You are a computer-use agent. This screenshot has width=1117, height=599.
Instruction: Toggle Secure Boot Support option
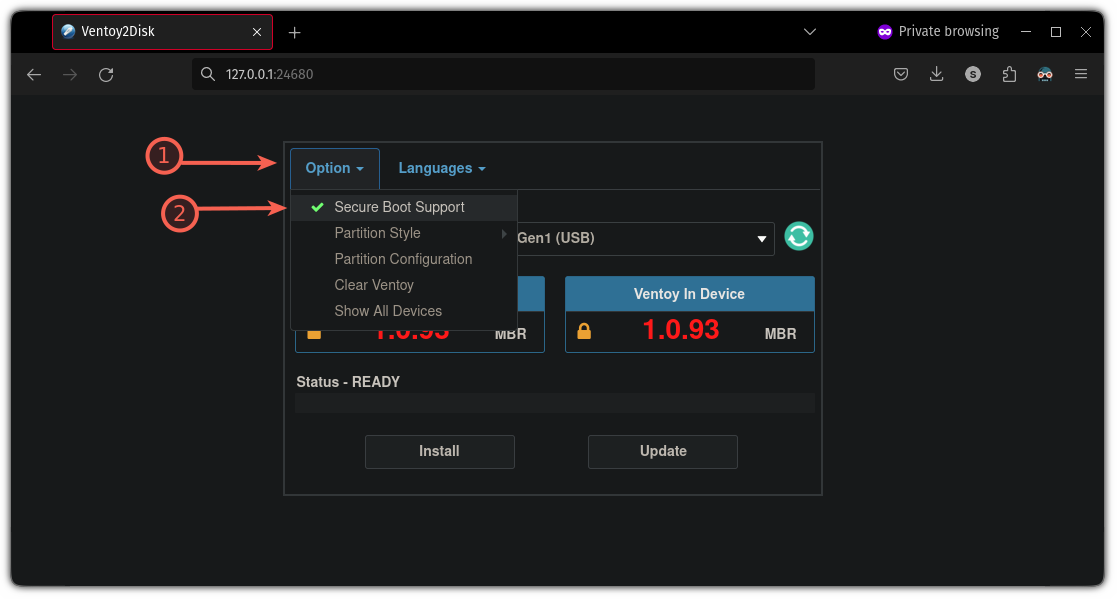(404, 207)
